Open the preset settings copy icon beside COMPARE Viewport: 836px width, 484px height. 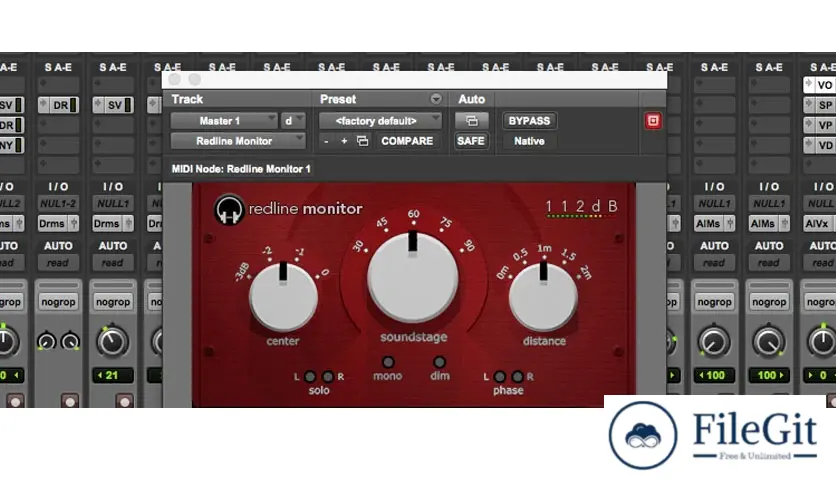362,141
